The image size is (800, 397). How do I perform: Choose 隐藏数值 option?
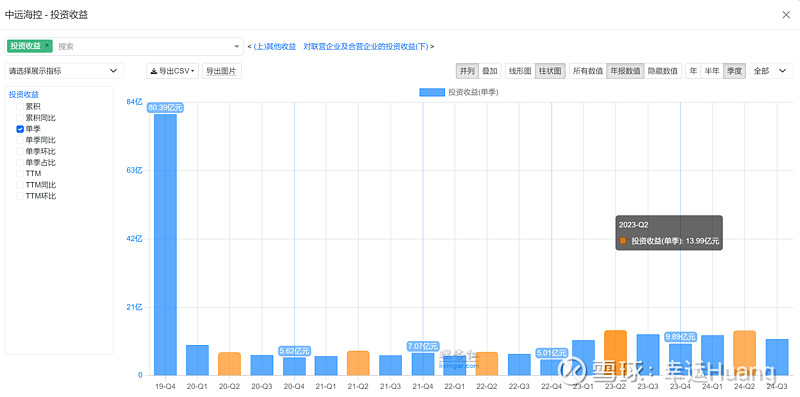coord(663,71)
